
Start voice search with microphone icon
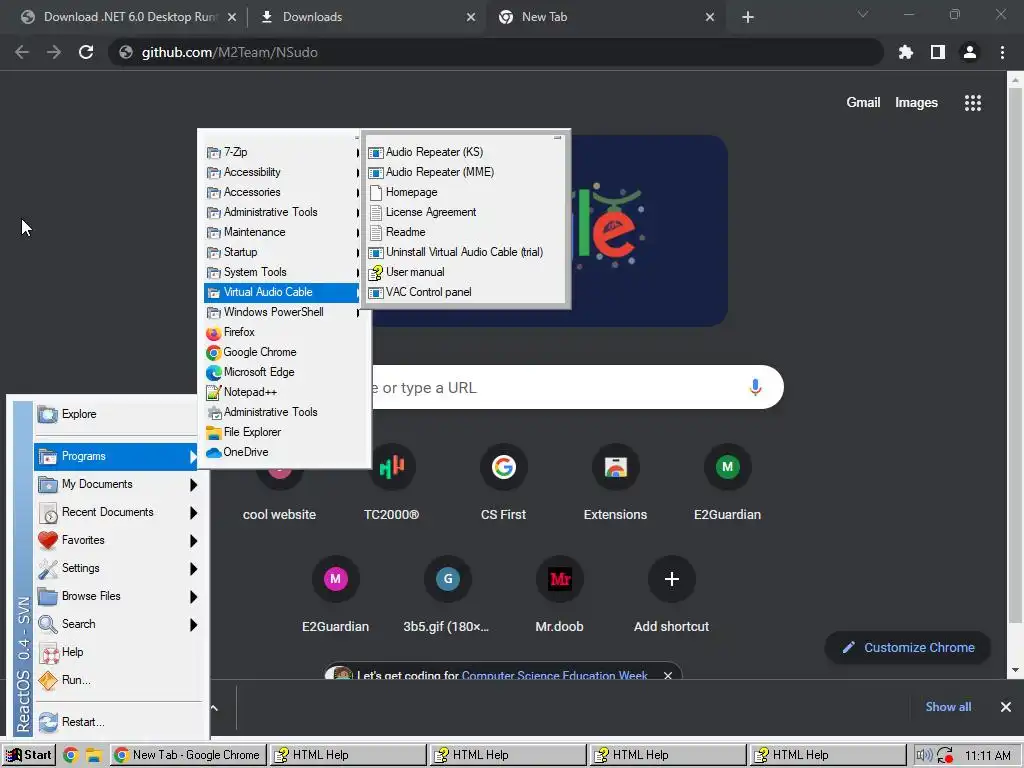tap(755, 387)
